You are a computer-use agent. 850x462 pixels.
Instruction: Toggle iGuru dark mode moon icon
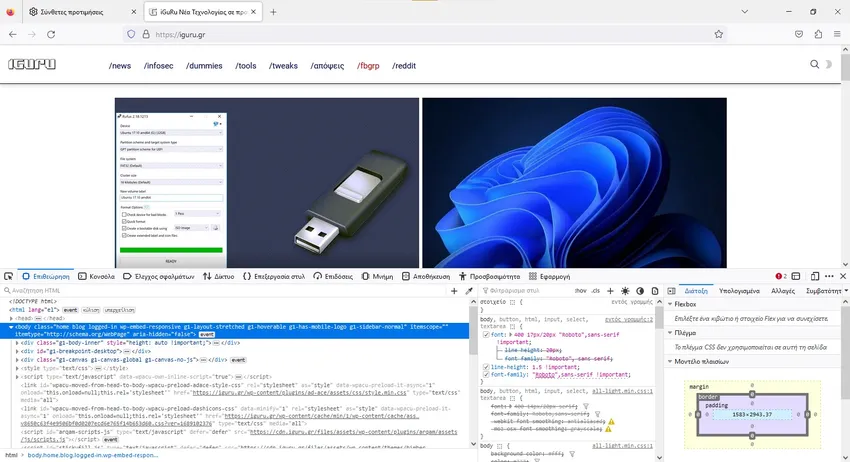point(828,64)
